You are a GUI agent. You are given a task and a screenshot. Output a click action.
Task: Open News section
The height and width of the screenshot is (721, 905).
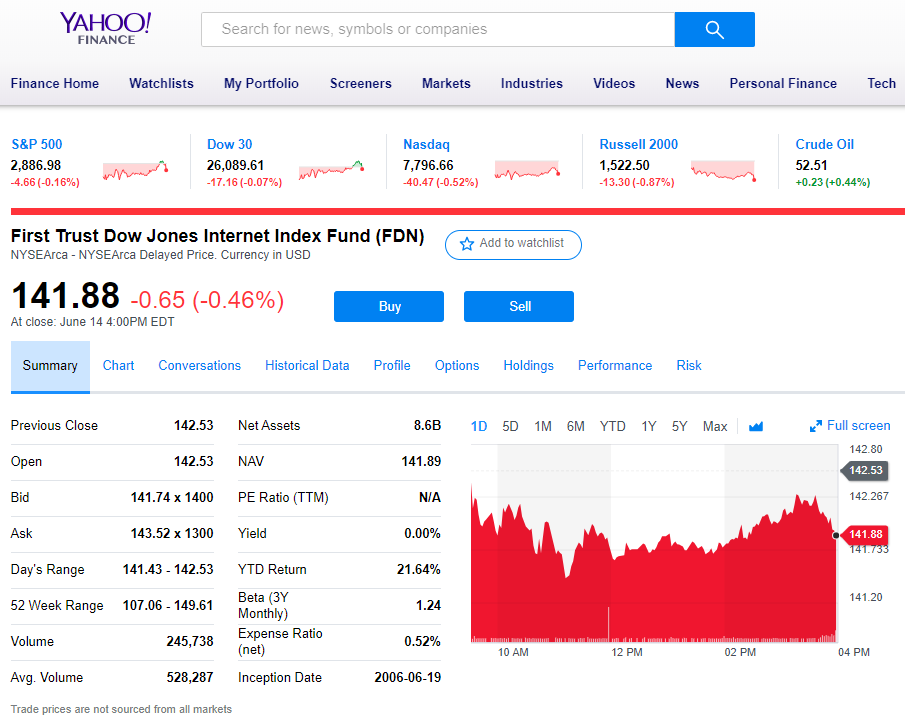[682, 84]
